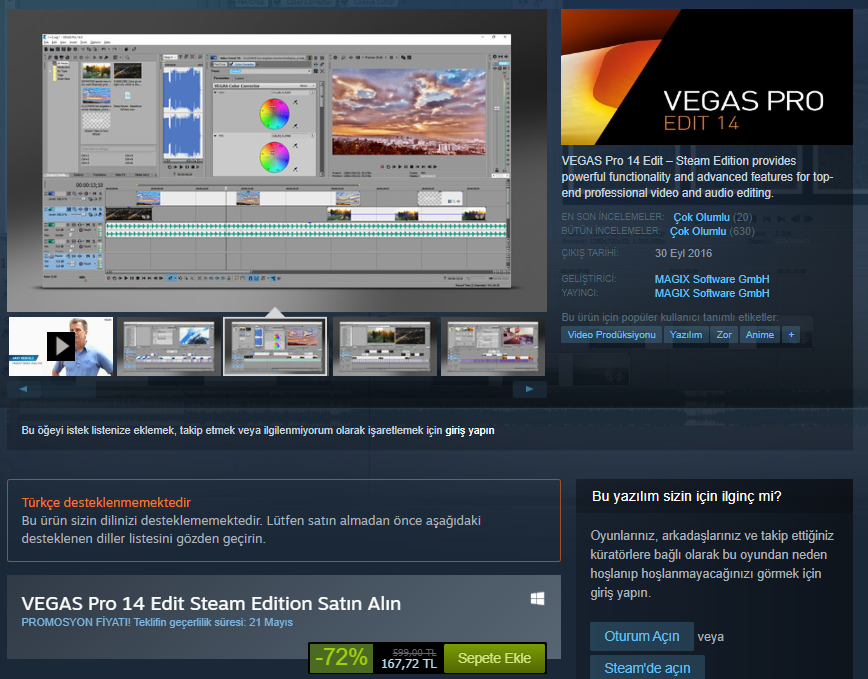Add to cart with Sepete Ekle

[494, 658]
